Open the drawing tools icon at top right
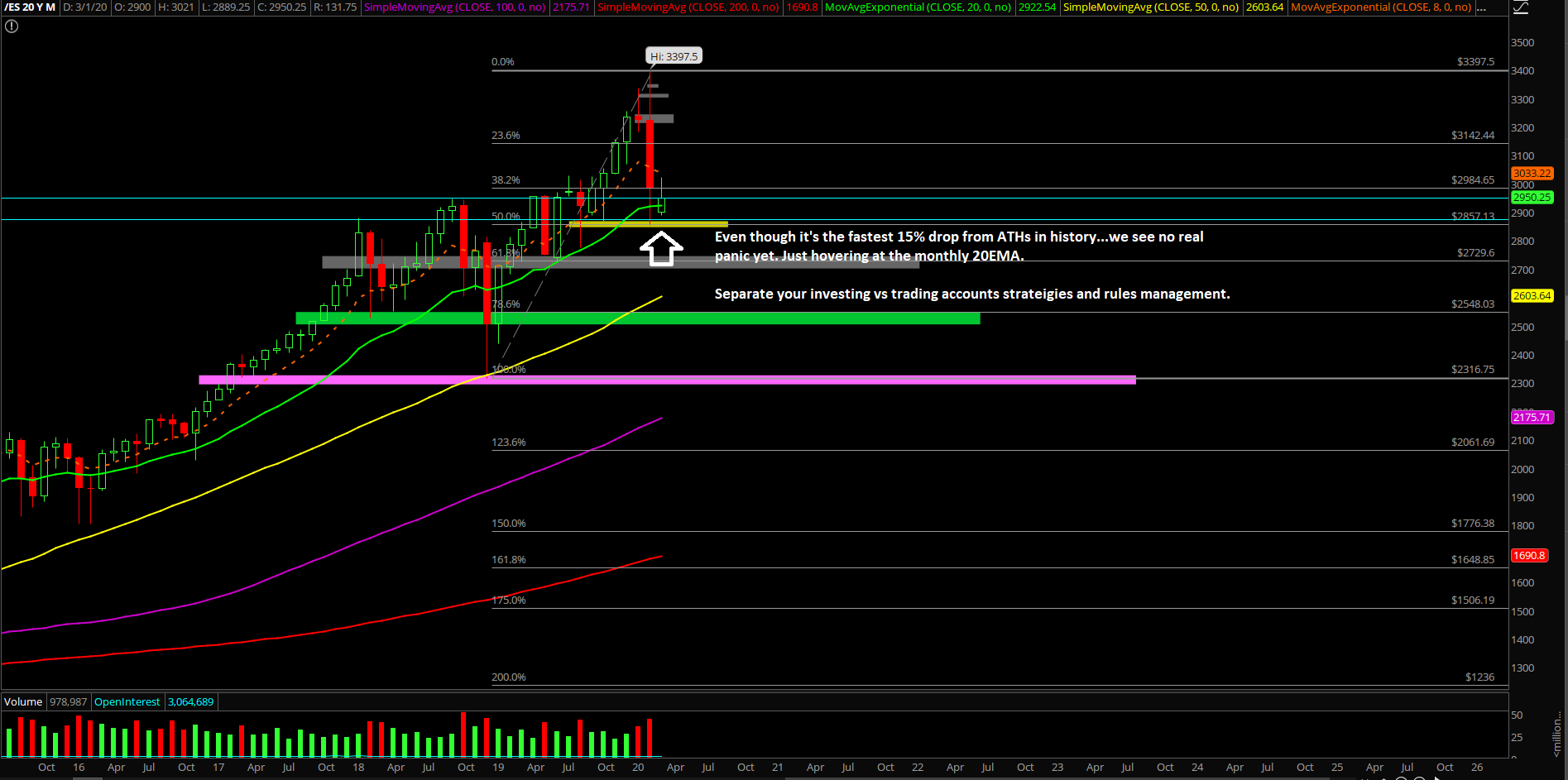 1521,7
